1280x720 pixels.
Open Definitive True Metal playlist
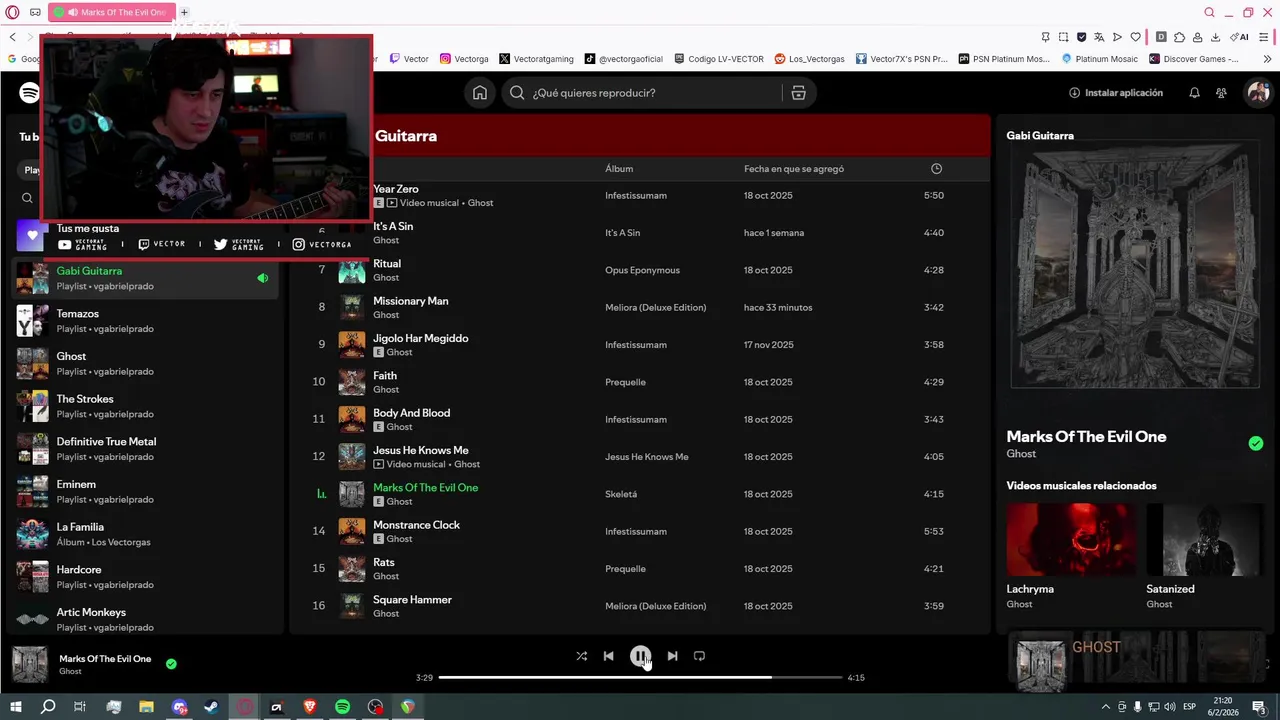pos(145,449)
